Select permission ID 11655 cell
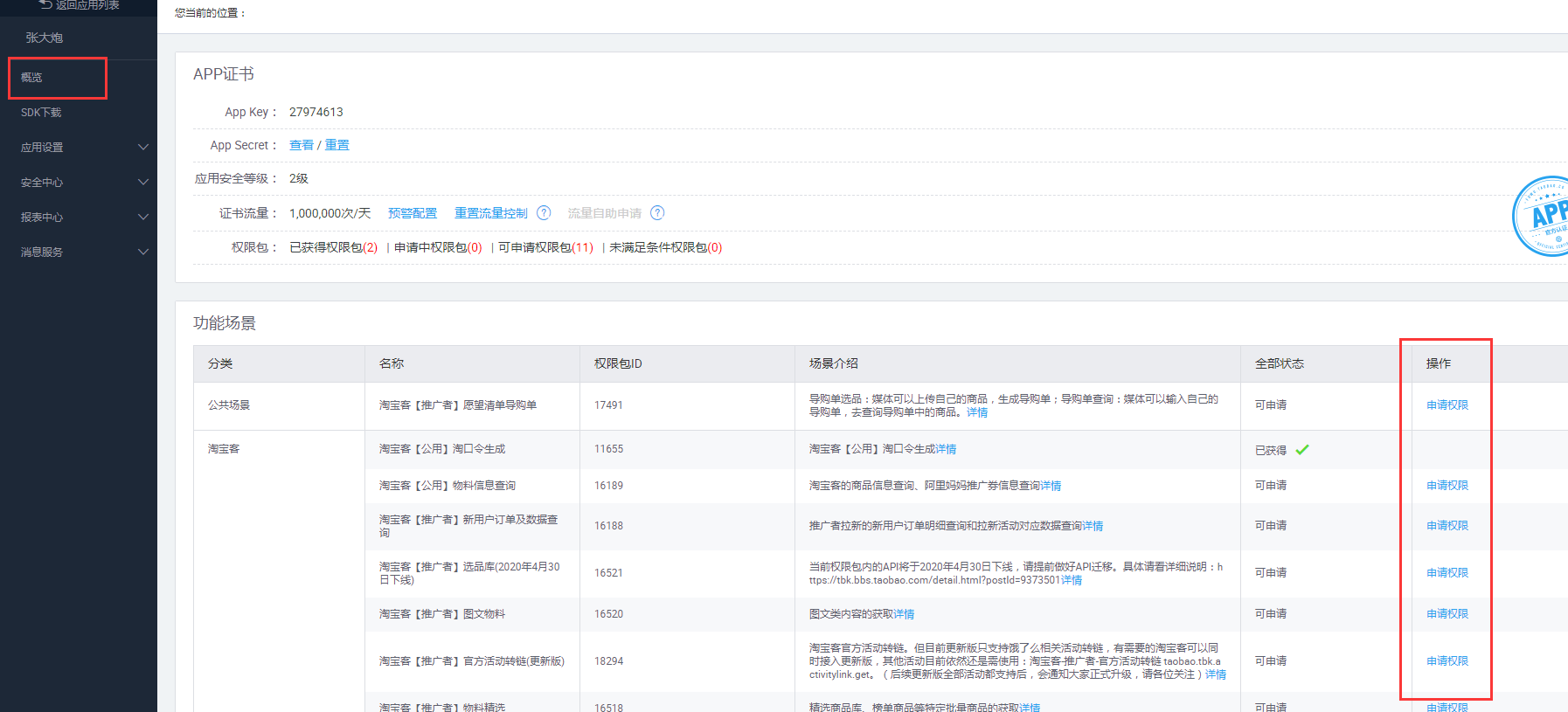Viewport: 1568px width, 712px height. 608,449
